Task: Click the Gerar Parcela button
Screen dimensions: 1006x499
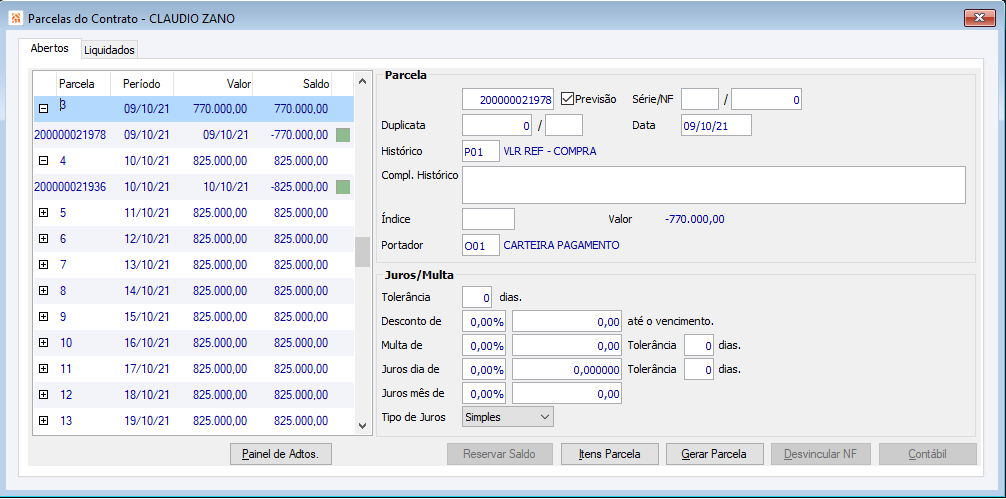Action: [715, 454]
